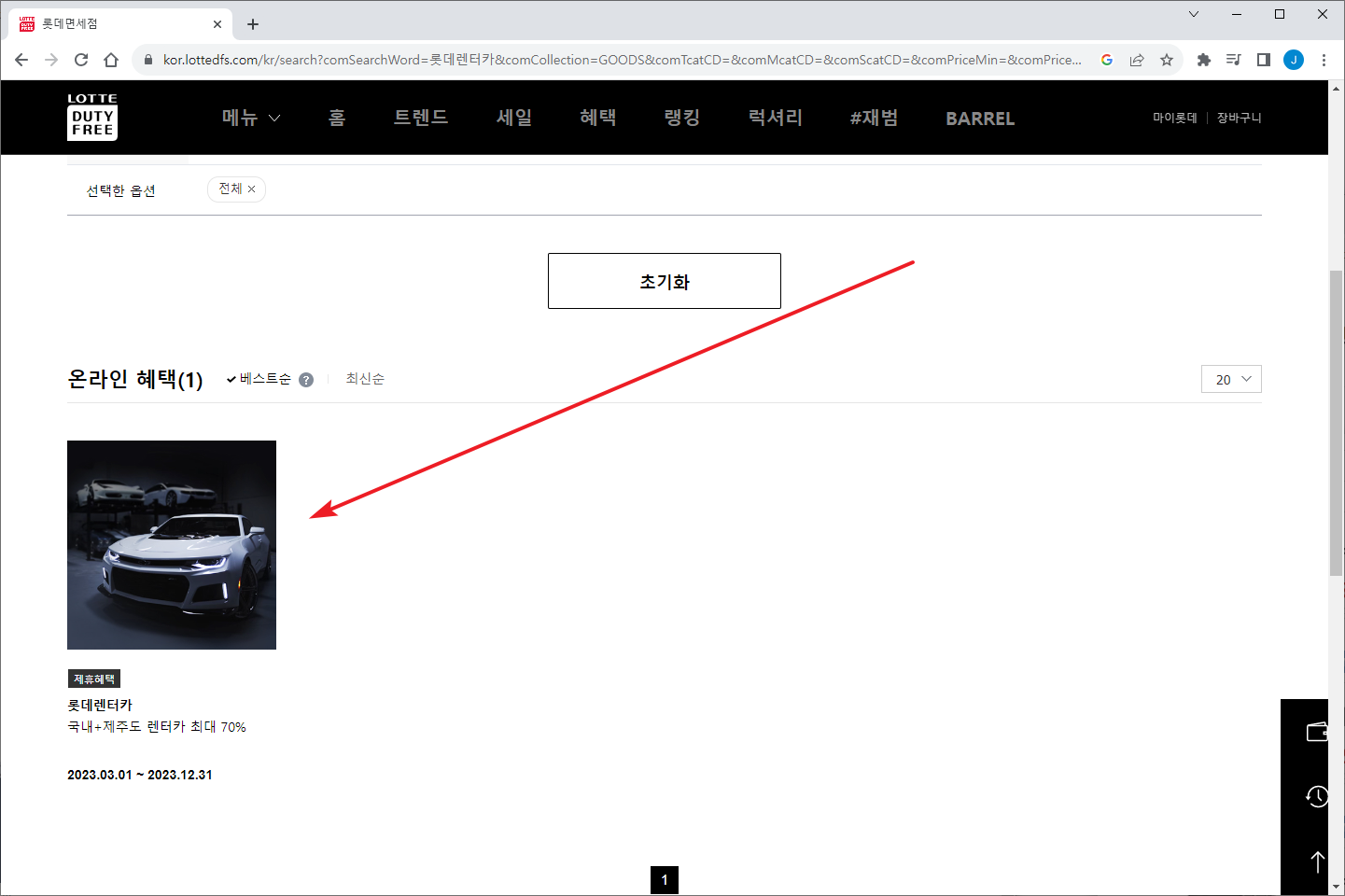Screen dimensions: 1345x896
Task: Open the extensions puzzle icon
Action: [x=1204, y=60]
